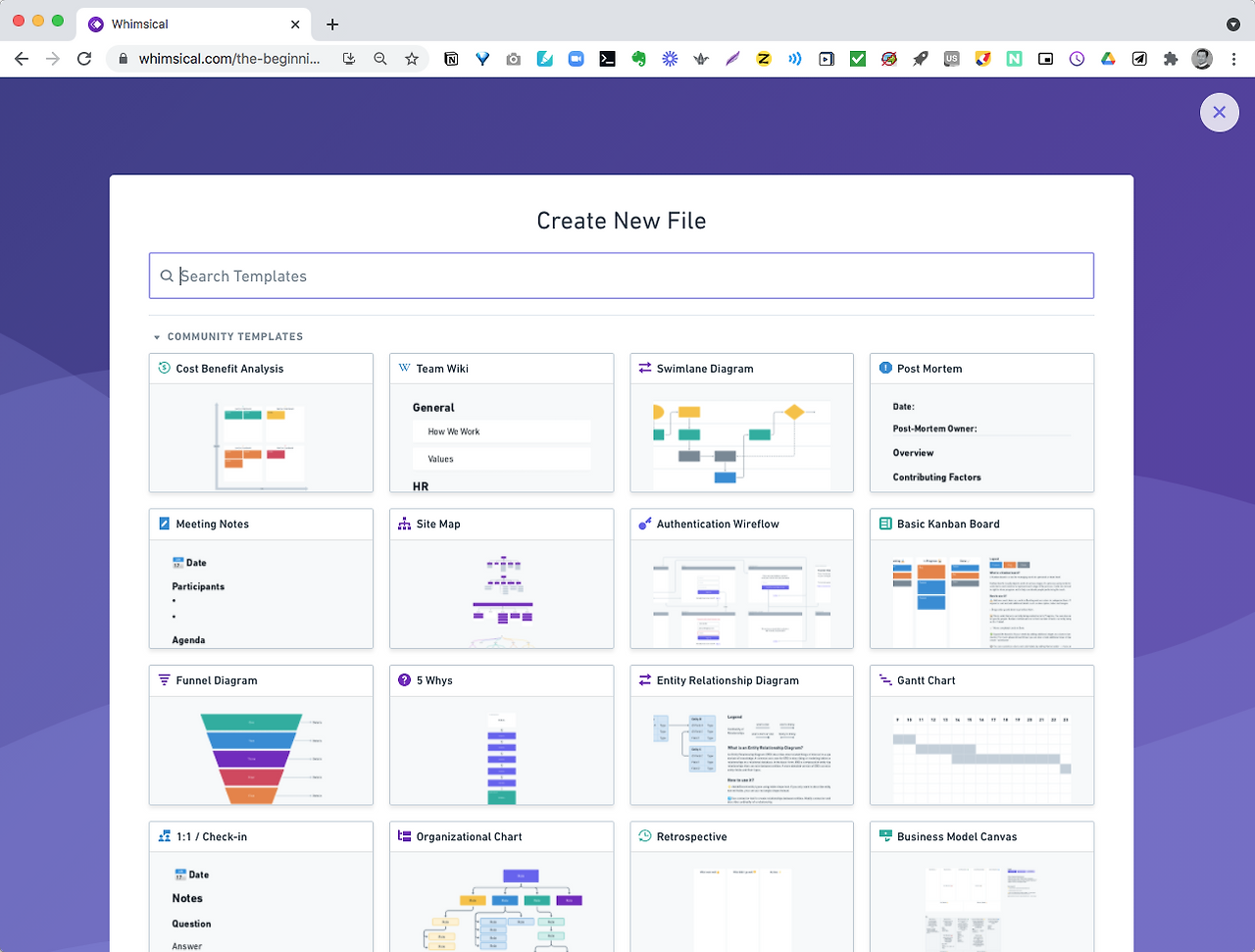Open the Basic Kanban Board preview
Viewport: 1255px width, 952px height.
click(x=981, y=593)
